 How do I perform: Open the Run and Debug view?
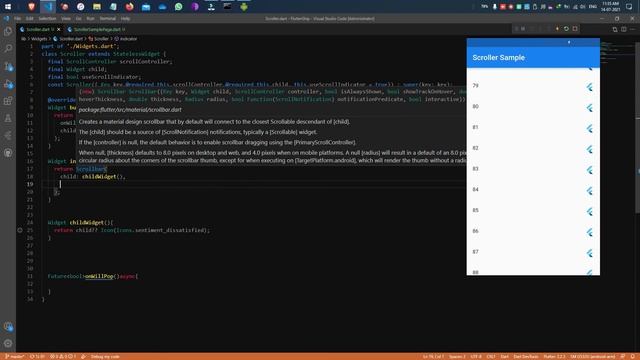click(8, 84)
